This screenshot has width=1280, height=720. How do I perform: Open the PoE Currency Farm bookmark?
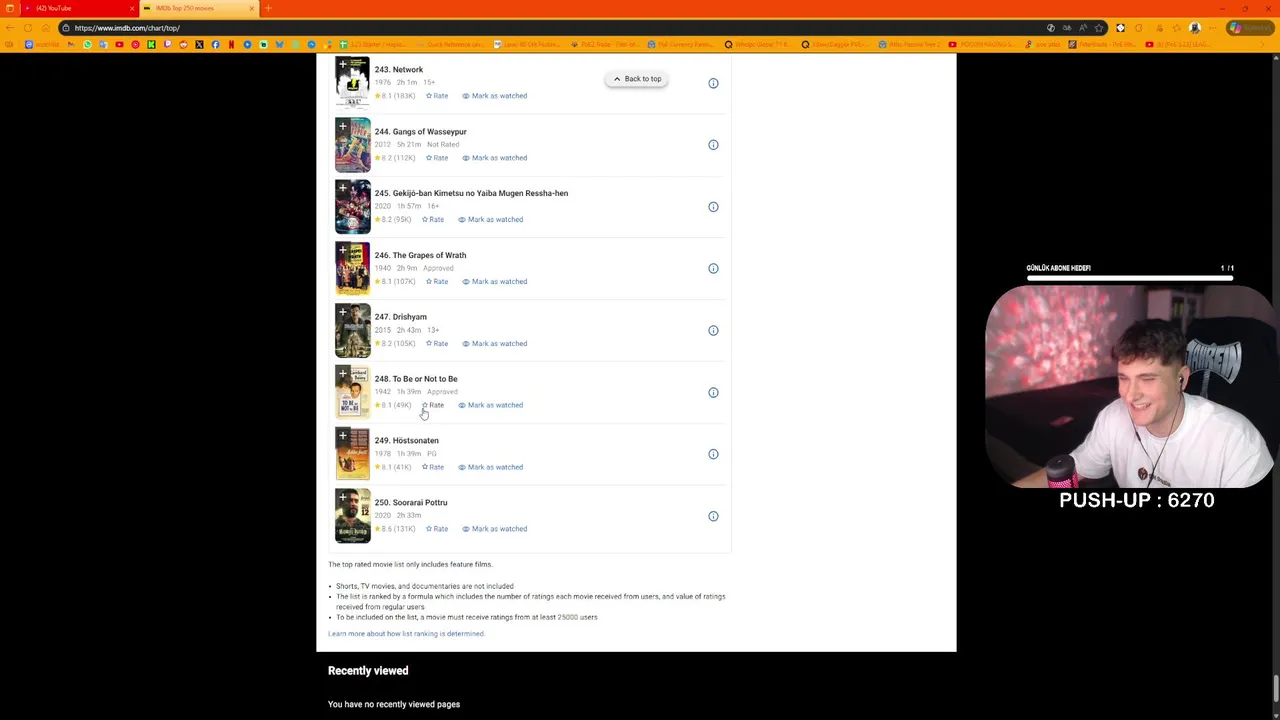[x=683, y=44]
